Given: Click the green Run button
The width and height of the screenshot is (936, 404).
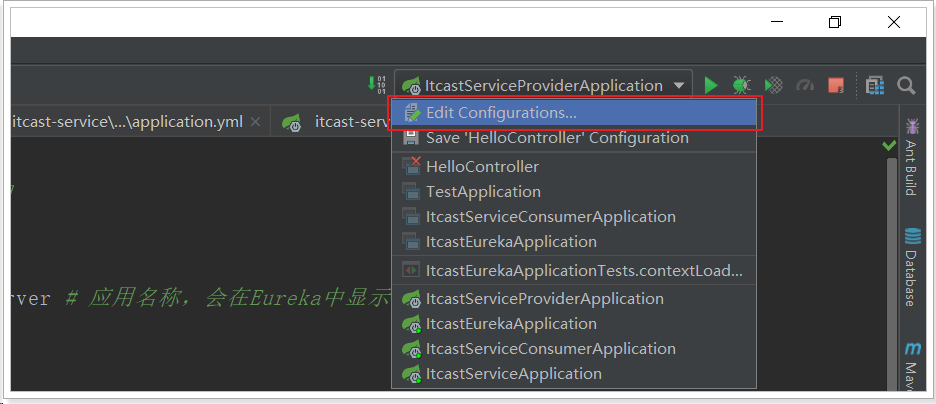Looking at the screenshot, I should point(711,86).
